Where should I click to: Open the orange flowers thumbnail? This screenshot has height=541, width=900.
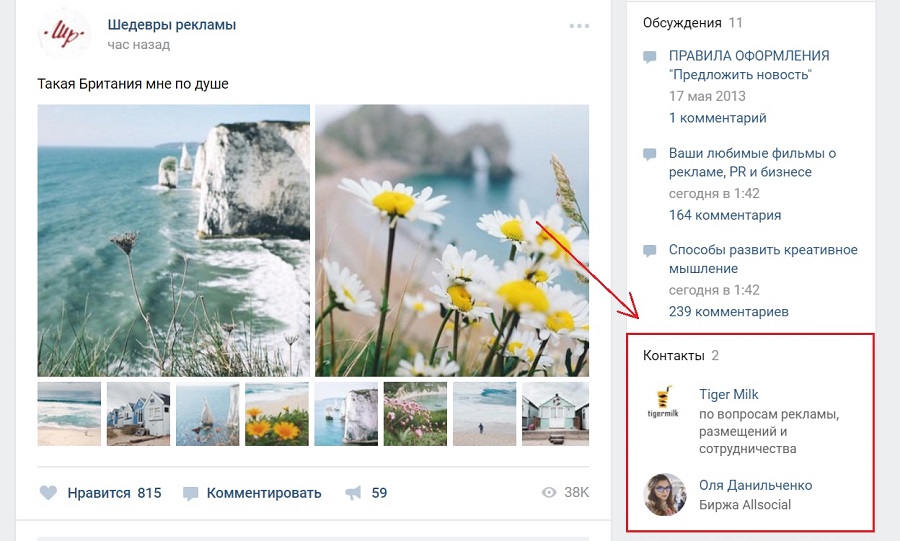(276, 414)
